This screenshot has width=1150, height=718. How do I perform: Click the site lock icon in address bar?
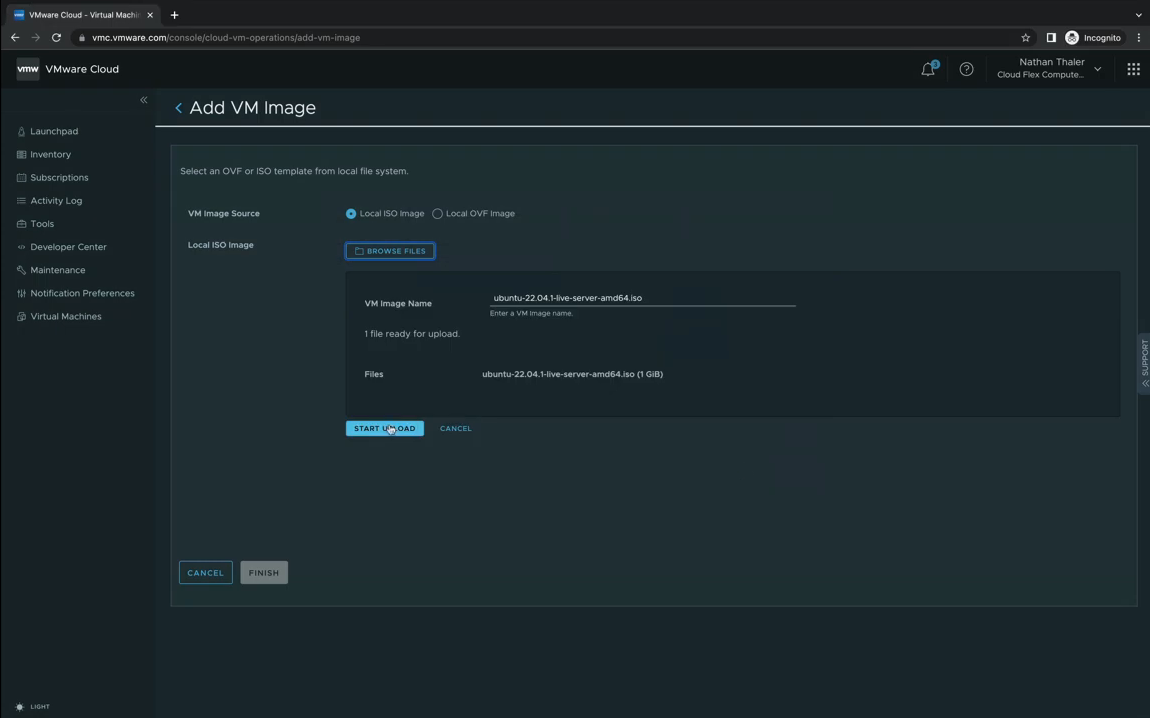coord(82,37)
